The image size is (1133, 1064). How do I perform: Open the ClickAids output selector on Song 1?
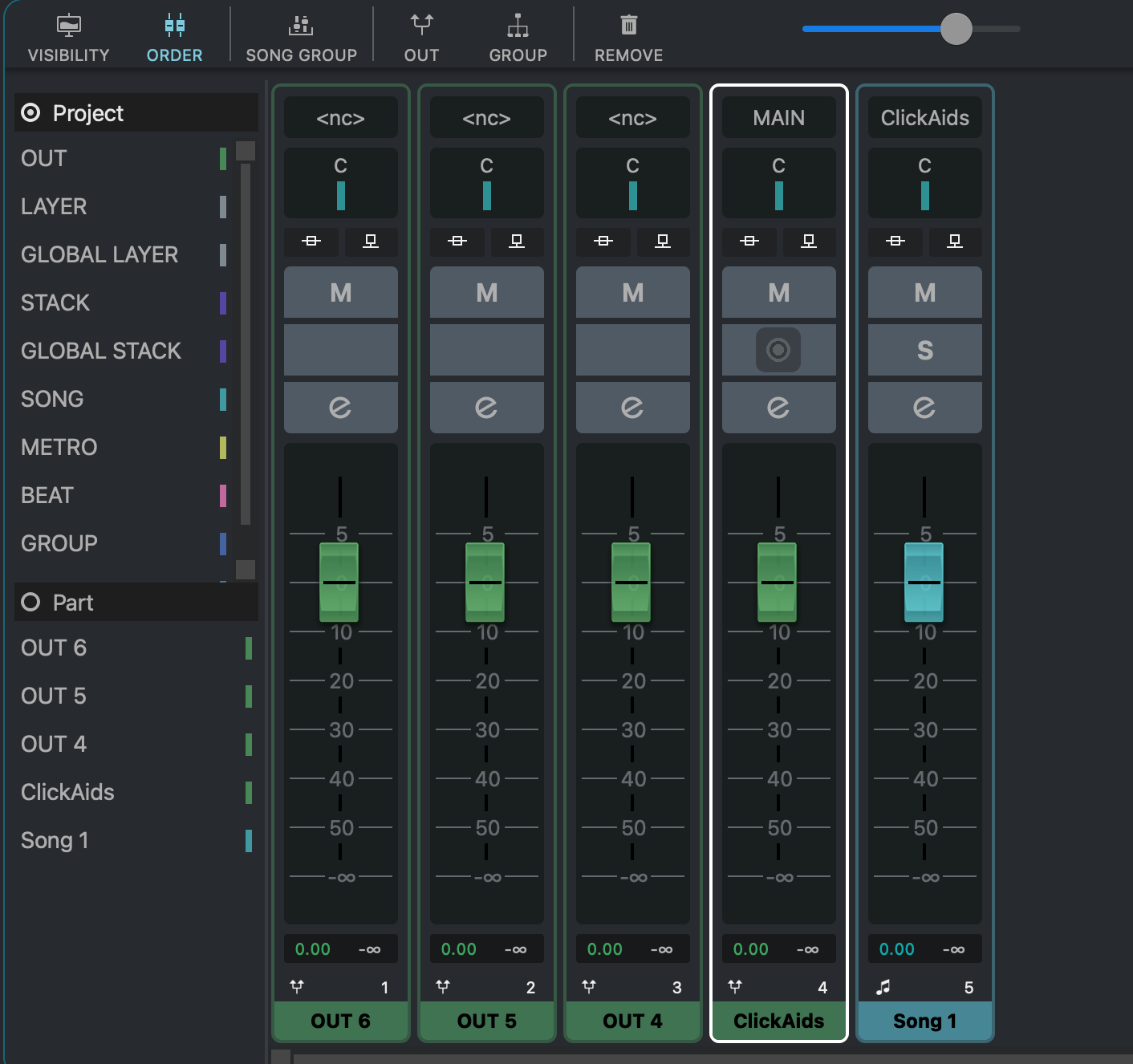924,118
